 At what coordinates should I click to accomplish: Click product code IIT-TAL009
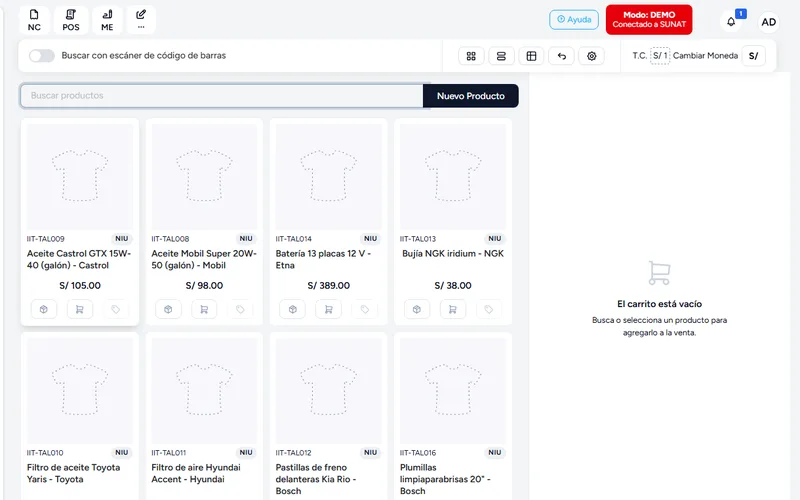(x=45, y=239)
